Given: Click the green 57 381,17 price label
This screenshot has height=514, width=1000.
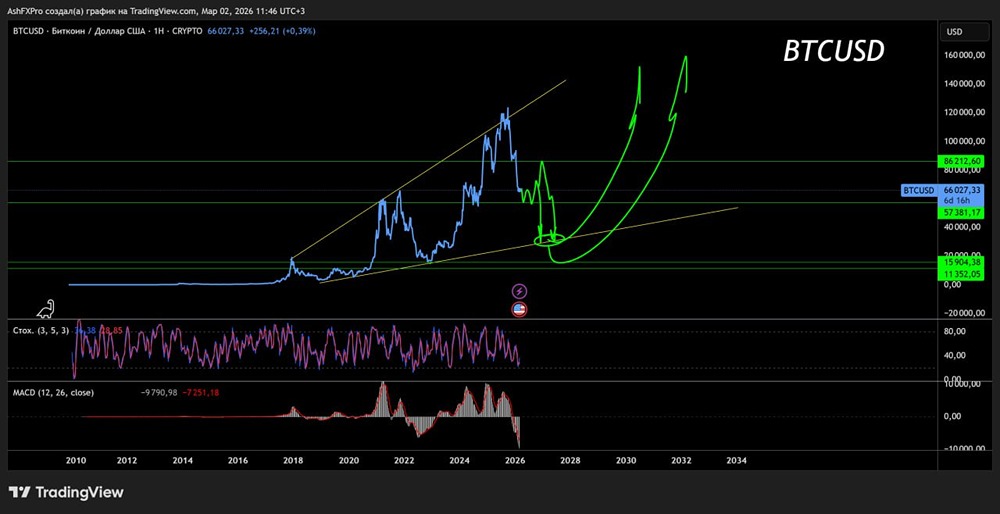Looking at the screenshot, I should (962, 212).
